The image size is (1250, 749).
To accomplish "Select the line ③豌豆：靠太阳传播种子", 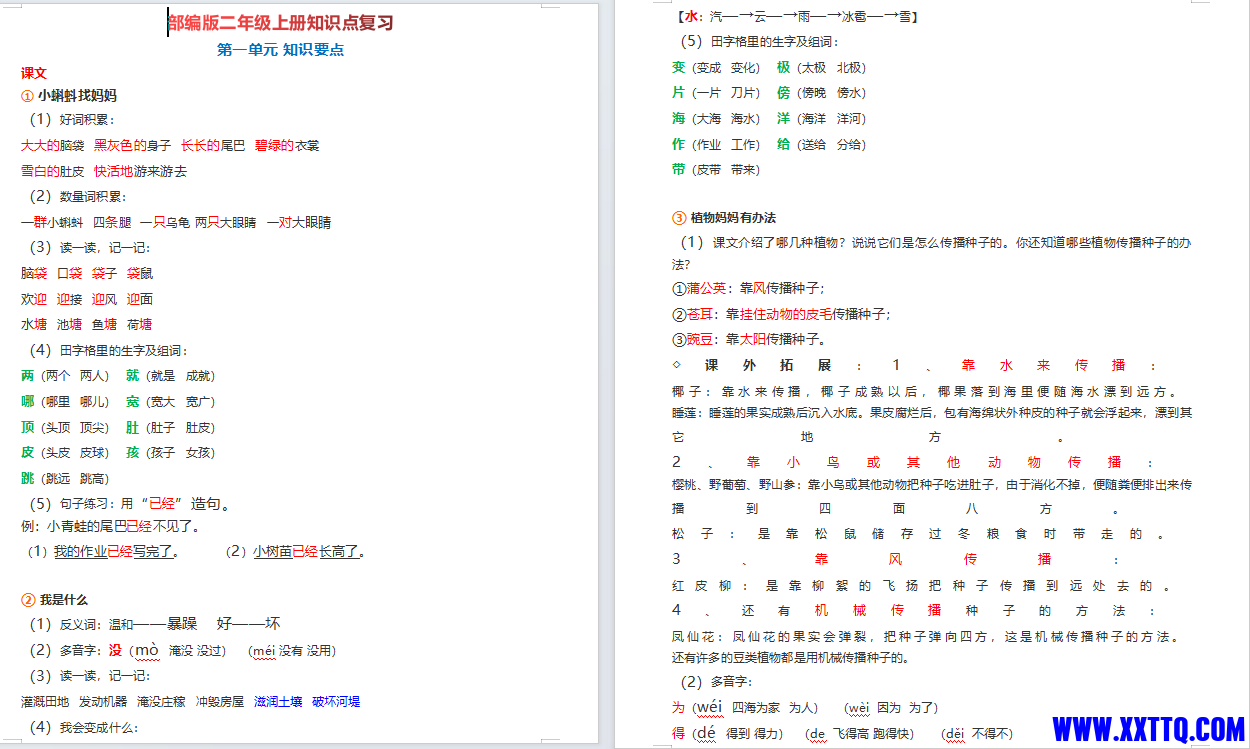I will 748,340.
